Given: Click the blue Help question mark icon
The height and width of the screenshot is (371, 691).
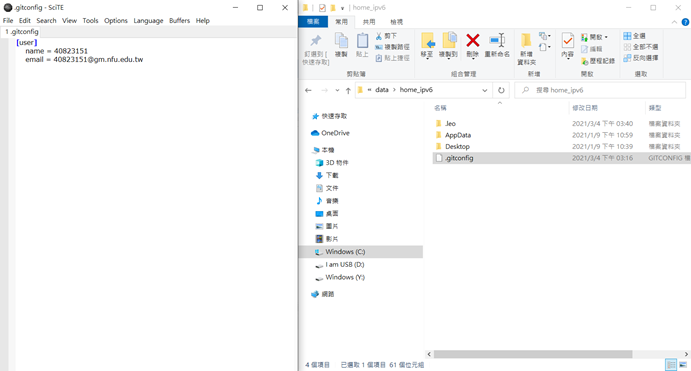Looking at the screenshot, I should 685,22.
